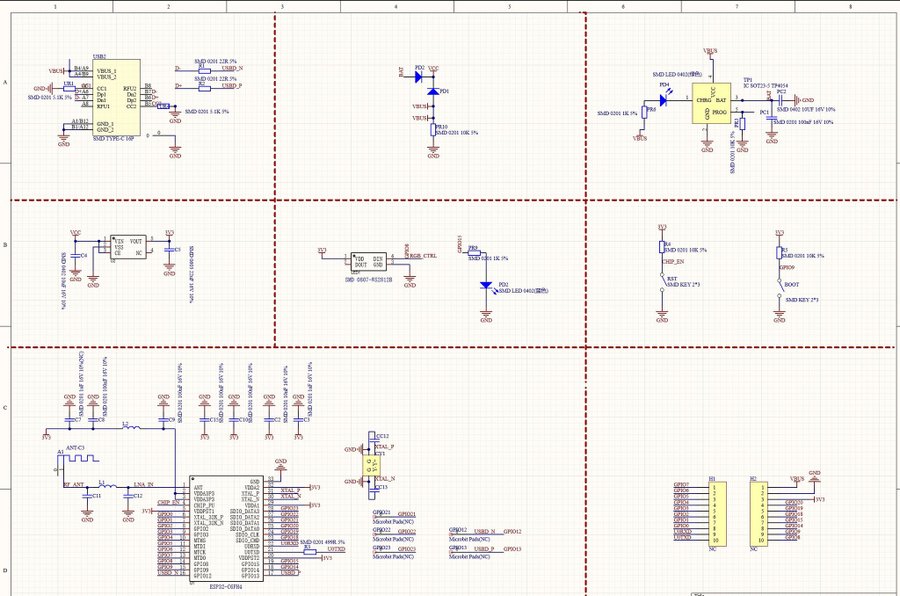Image resolution: width=900 pixels, height=596 pixels.
Task: Click the PD2 LED under resistor PR9
Action: coord(487,285)
